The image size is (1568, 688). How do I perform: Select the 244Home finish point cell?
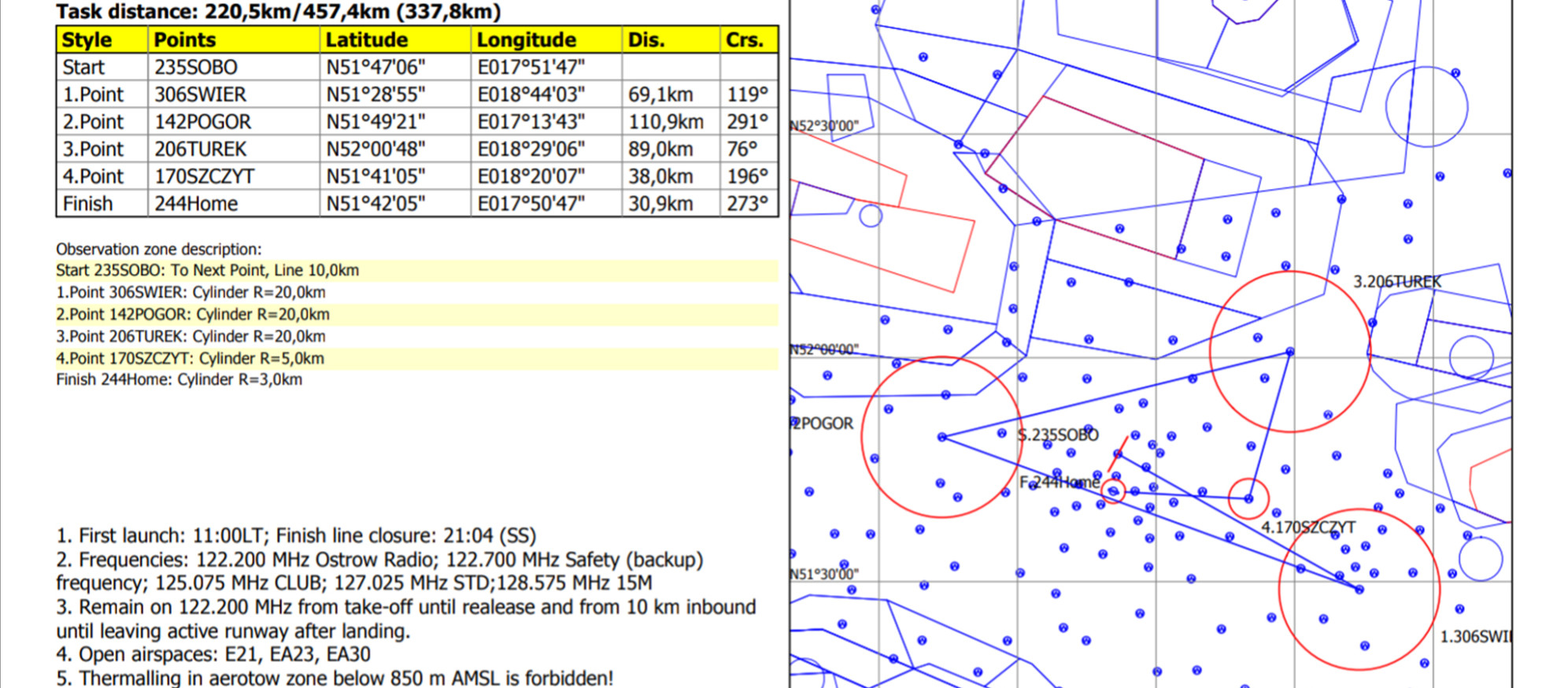(x=196, y=204)
